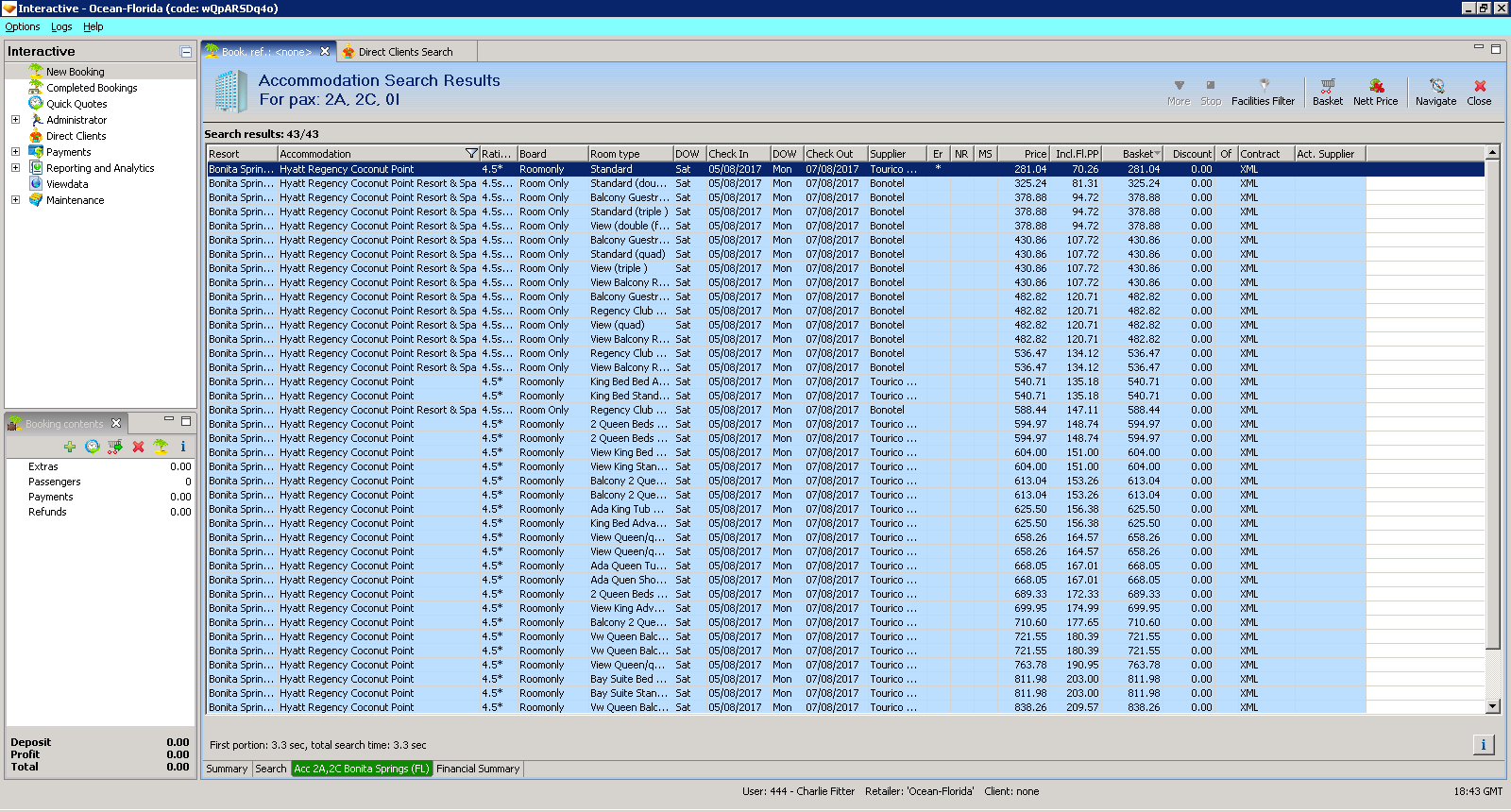
Task: Expand the Maintenance tree node
Action: coord(15,200)
